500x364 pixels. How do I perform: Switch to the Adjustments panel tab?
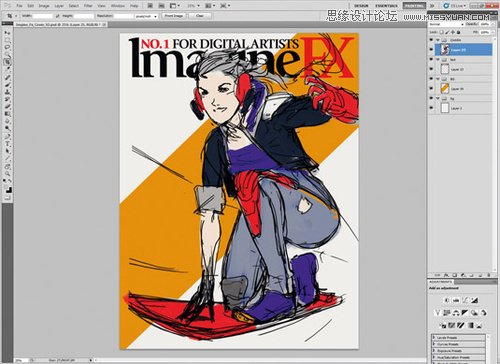441,282
